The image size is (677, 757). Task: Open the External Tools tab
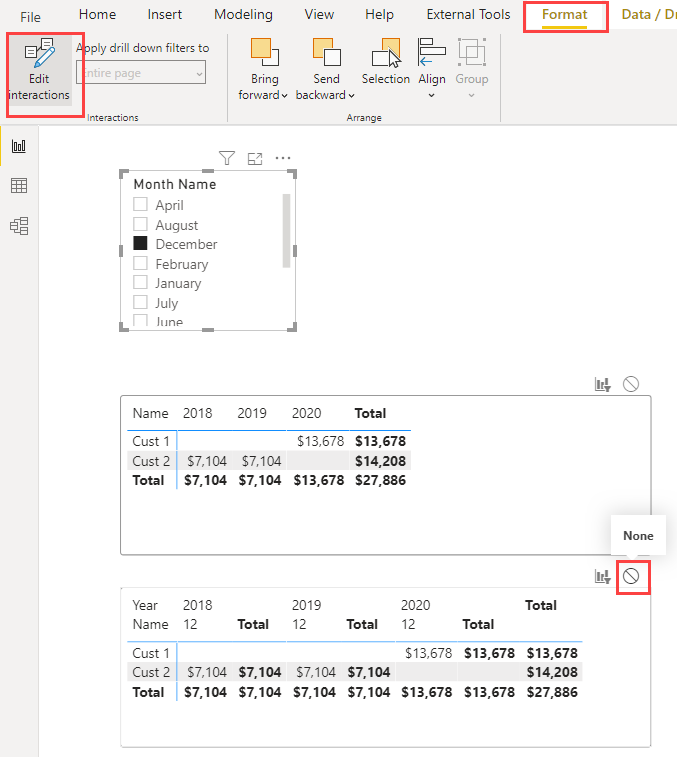point(468,15)
